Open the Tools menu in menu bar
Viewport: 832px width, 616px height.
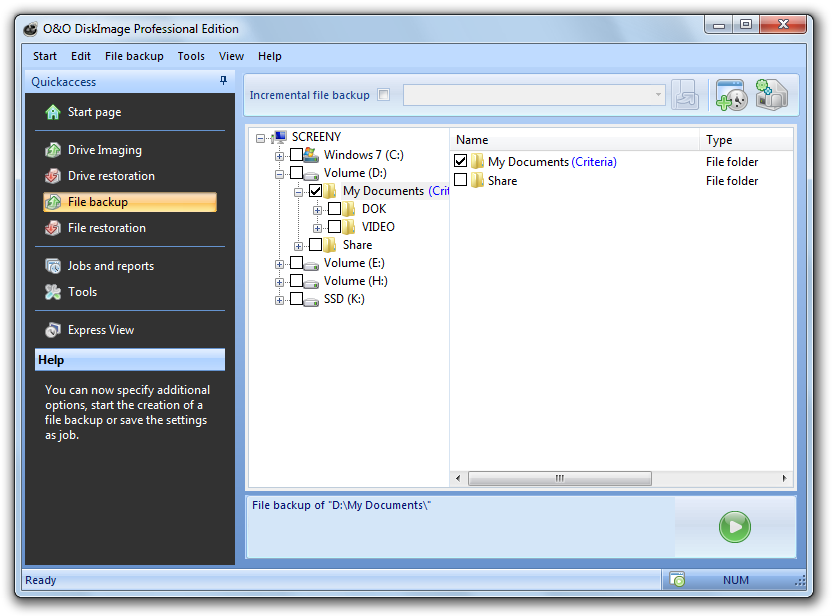pos(191,56)
